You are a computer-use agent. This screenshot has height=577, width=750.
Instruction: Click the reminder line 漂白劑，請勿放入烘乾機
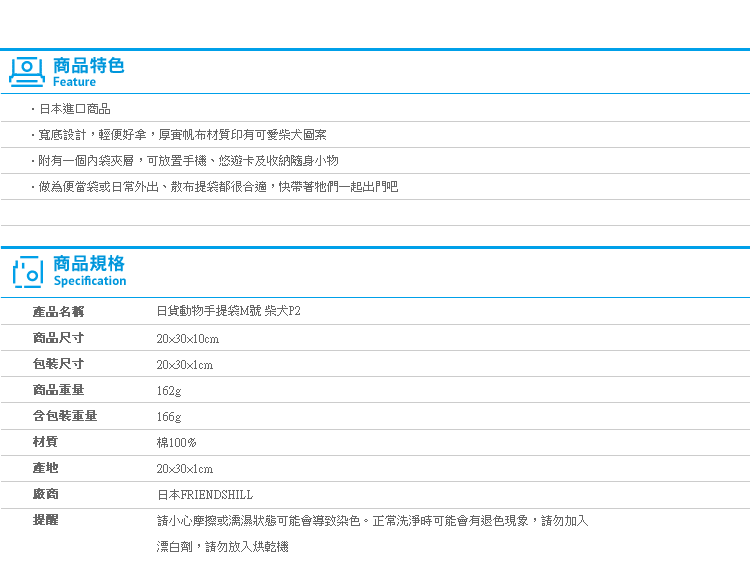[222, 546]
